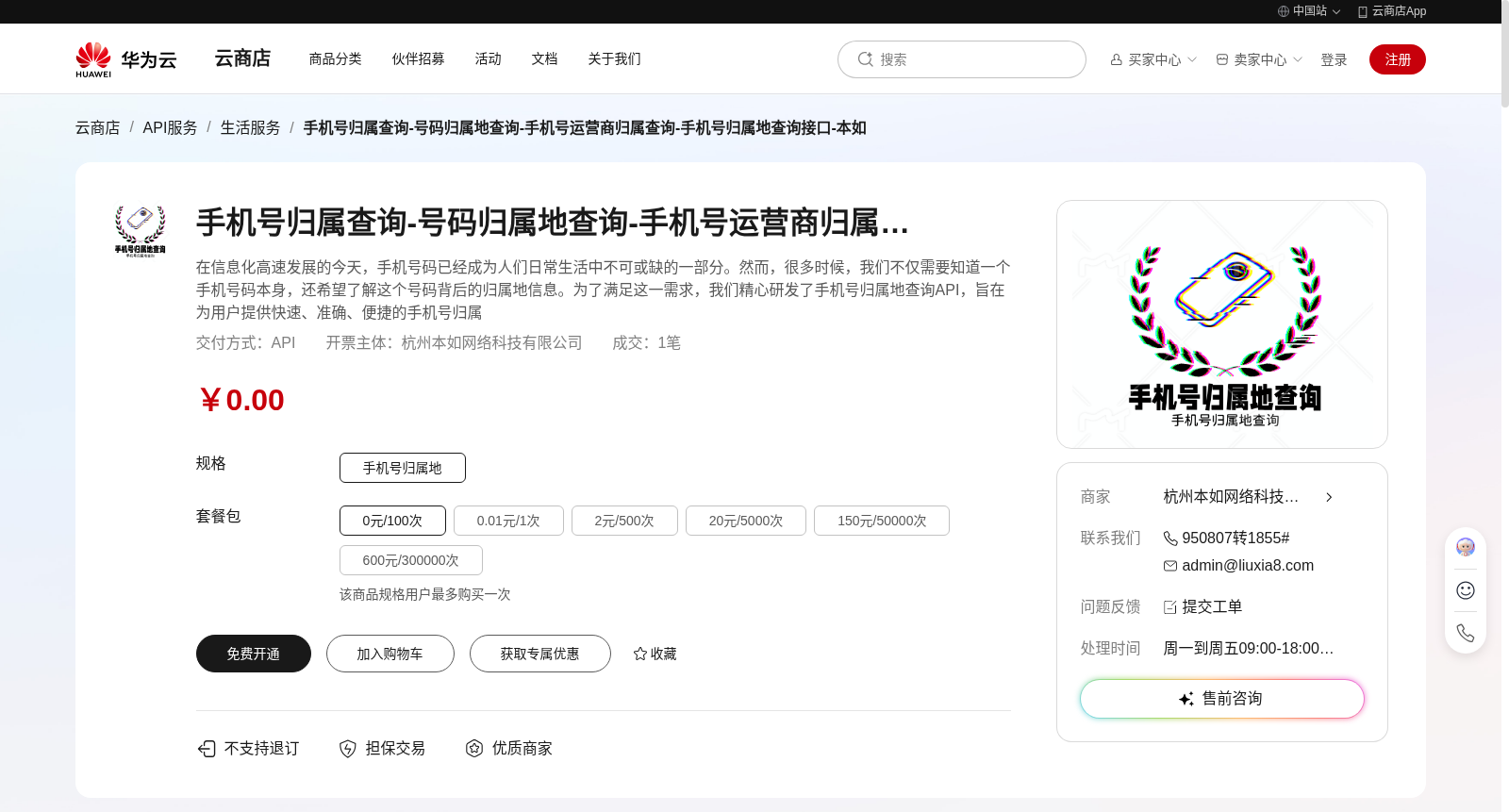Click the 950807转1855# phone number text
Image resolution: width=1509 pixels, height=812 pixels.
point(1235,539)
